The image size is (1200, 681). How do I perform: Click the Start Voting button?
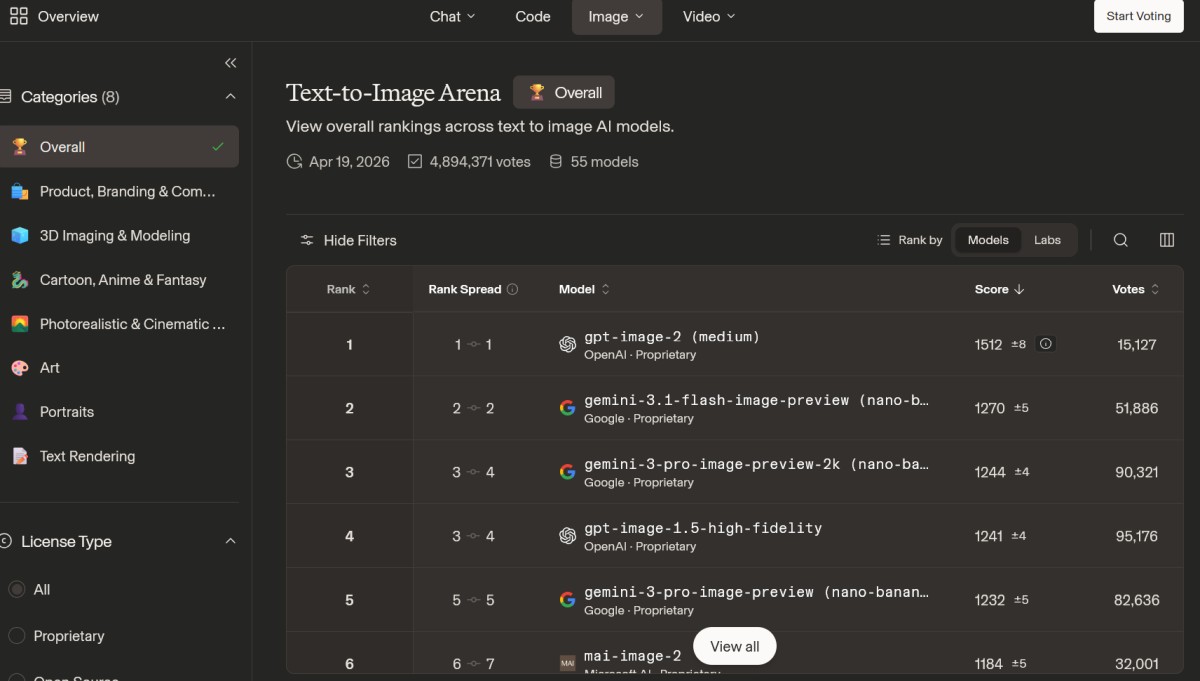coord(1138,16)
